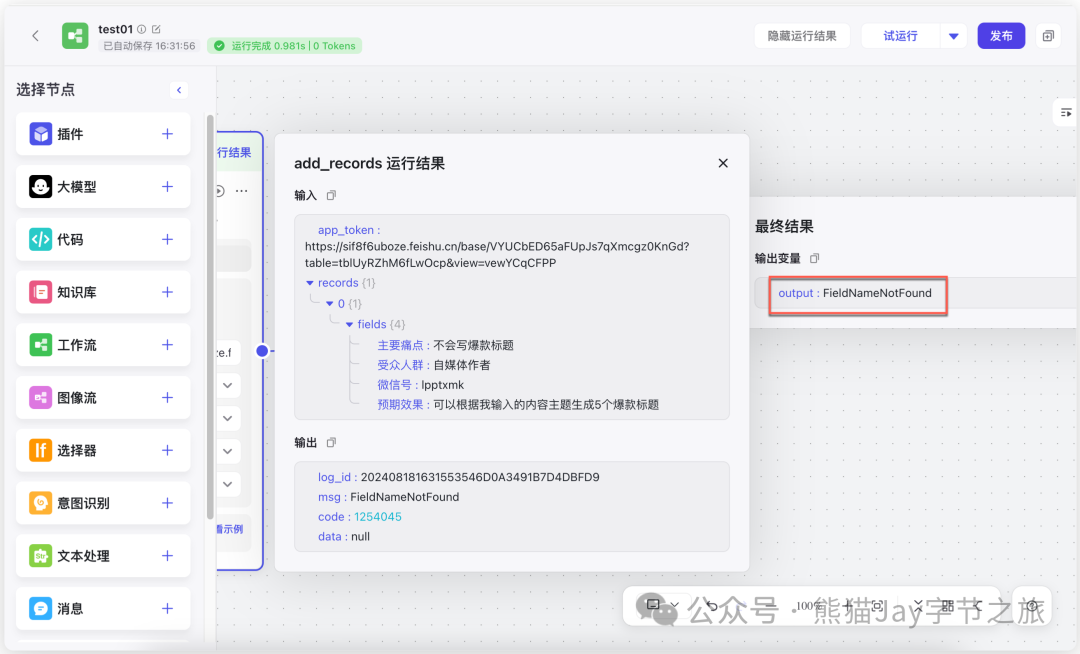Viewport: 1080px width, 654px height.
Task: Collapse the 选择节点 panel
Action: coord(179,90)
